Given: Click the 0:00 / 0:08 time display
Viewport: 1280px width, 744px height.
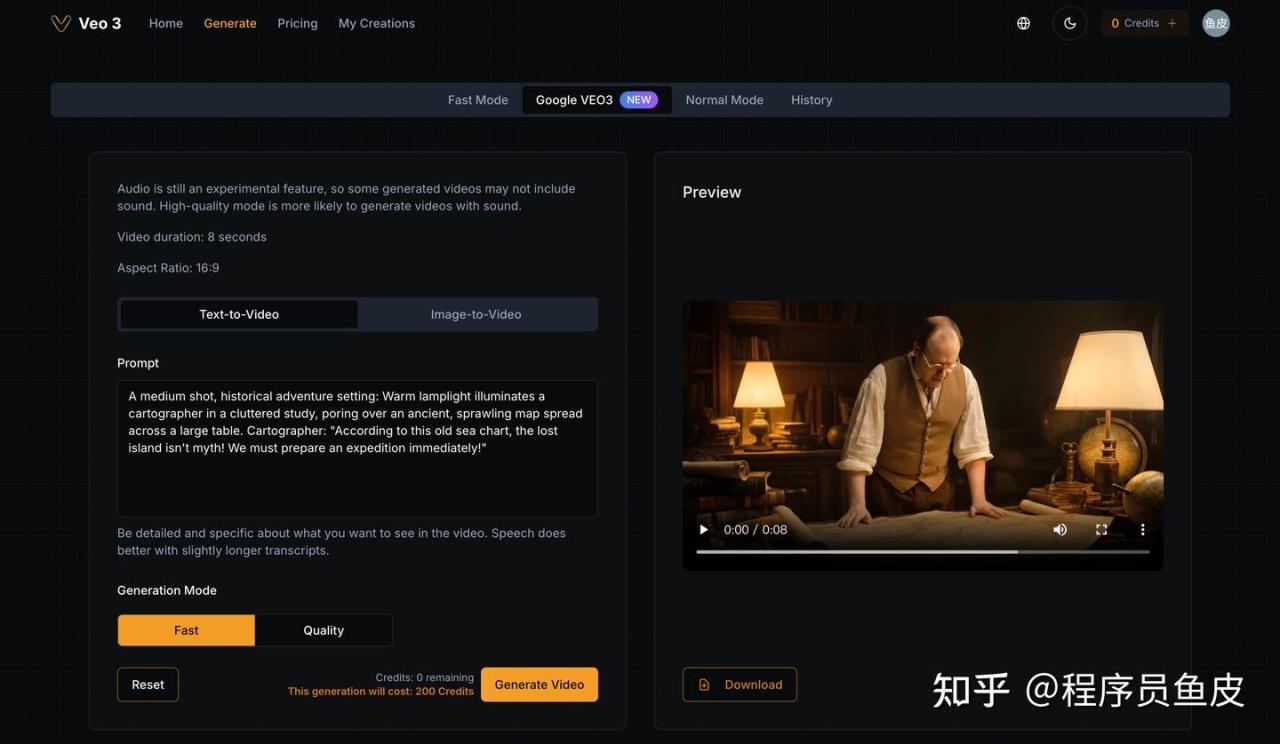Looking at the screenshot, I should click(755, 530).
